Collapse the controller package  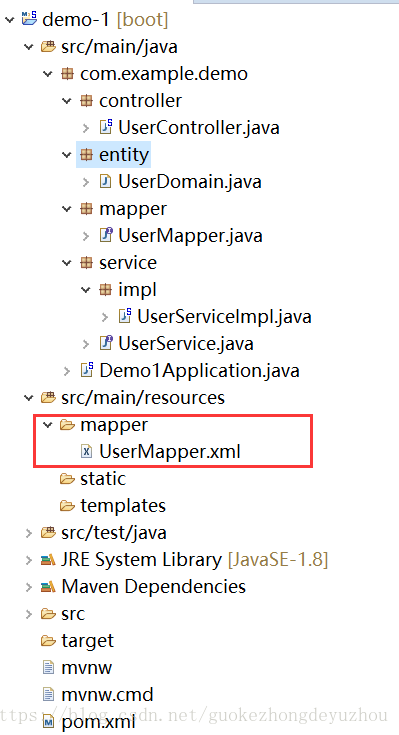67,101
